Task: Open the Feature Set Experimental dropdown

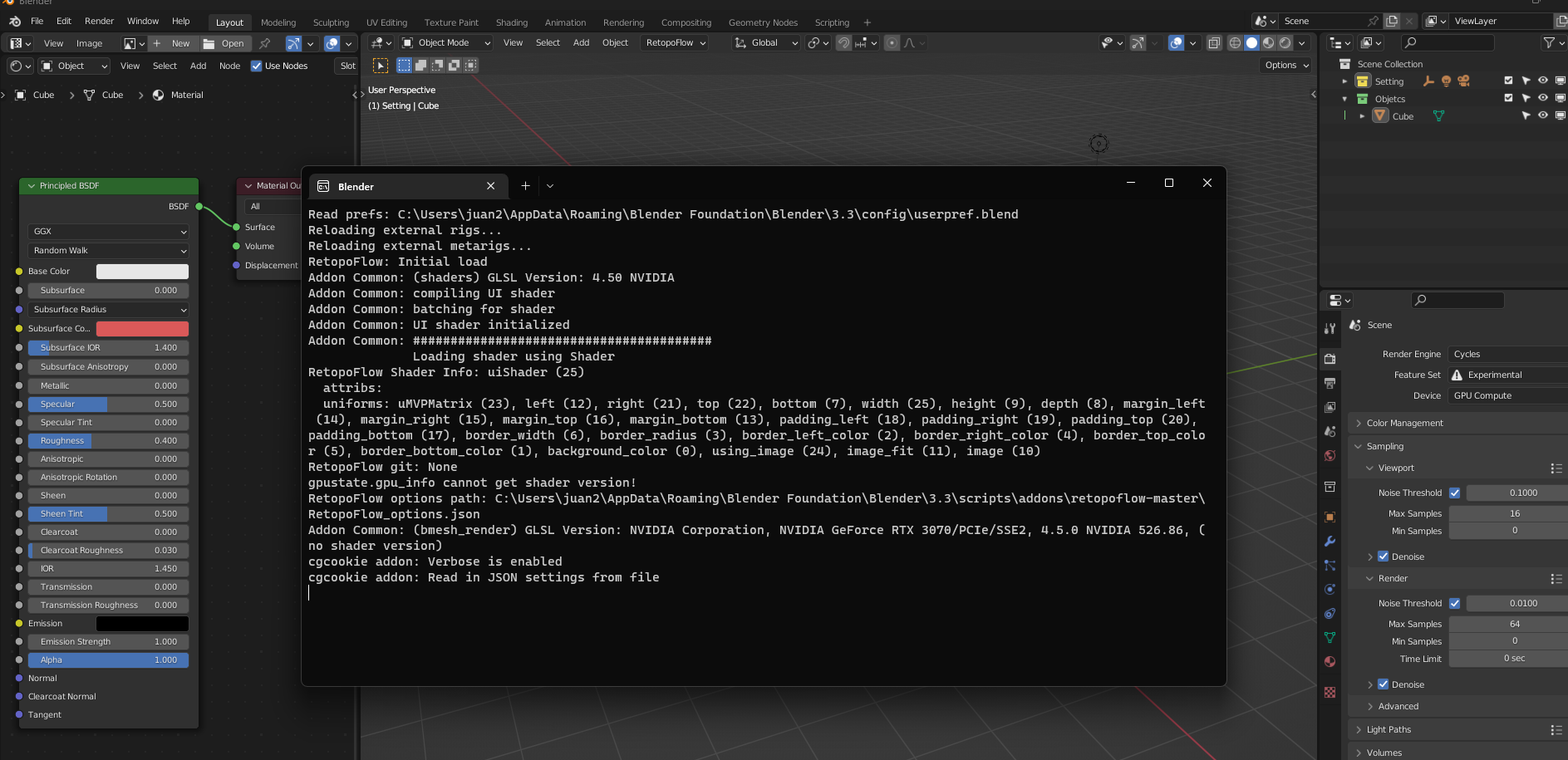Action: 1507,375
